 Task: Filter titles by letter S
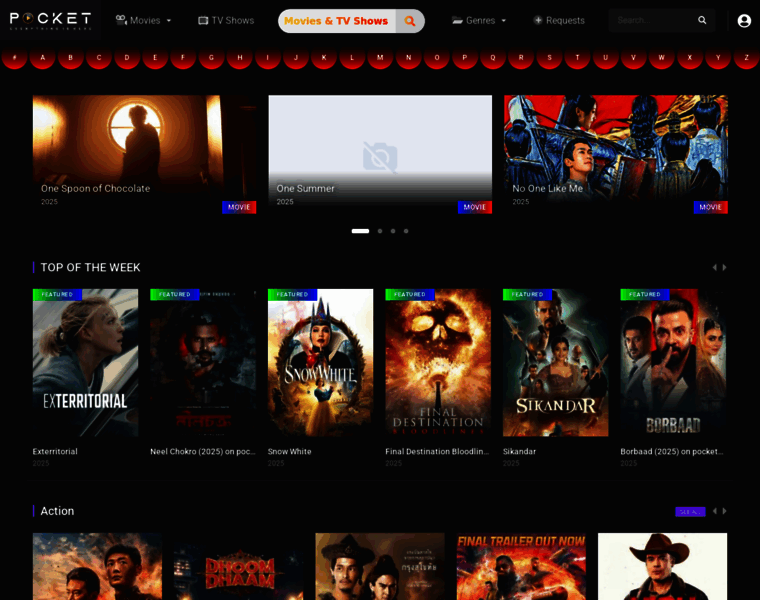(549, 57)
